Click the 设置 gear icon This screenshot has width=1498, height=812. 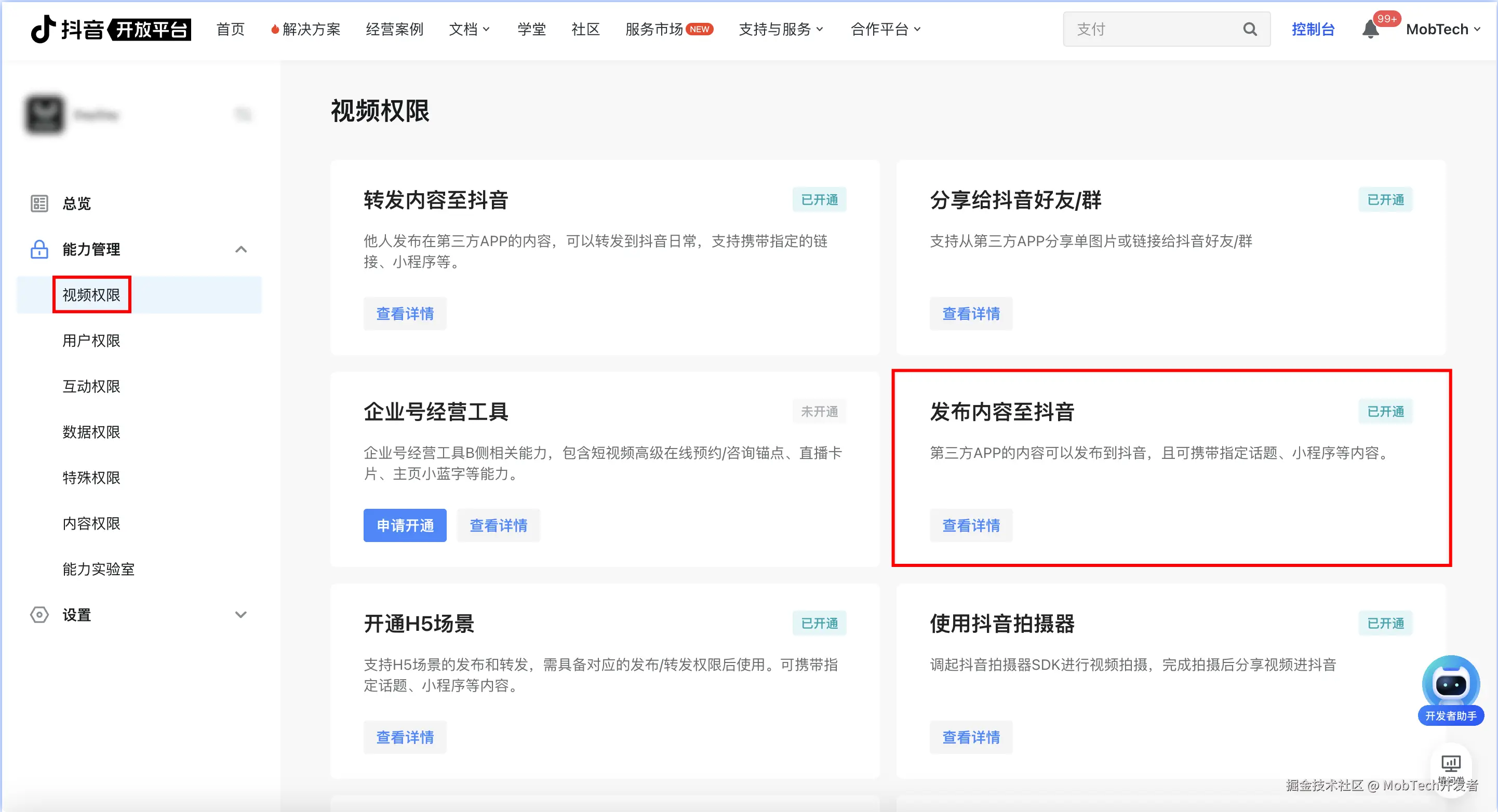[39, 615]
